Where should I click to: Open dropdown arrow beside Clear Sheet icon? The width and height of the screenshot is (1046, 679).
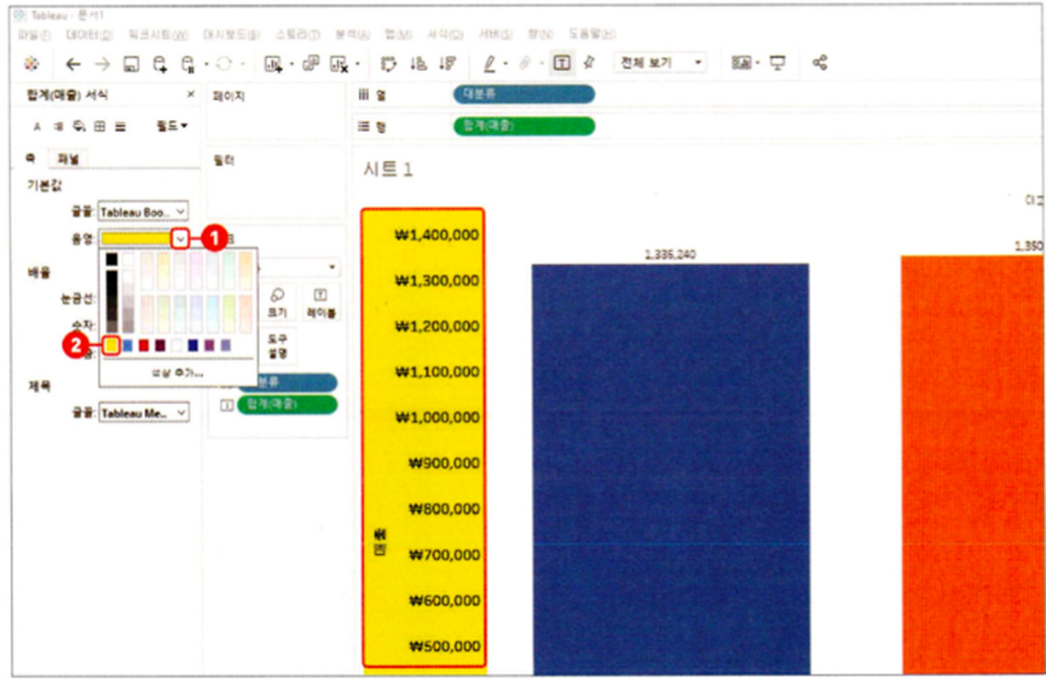[358, 65]
